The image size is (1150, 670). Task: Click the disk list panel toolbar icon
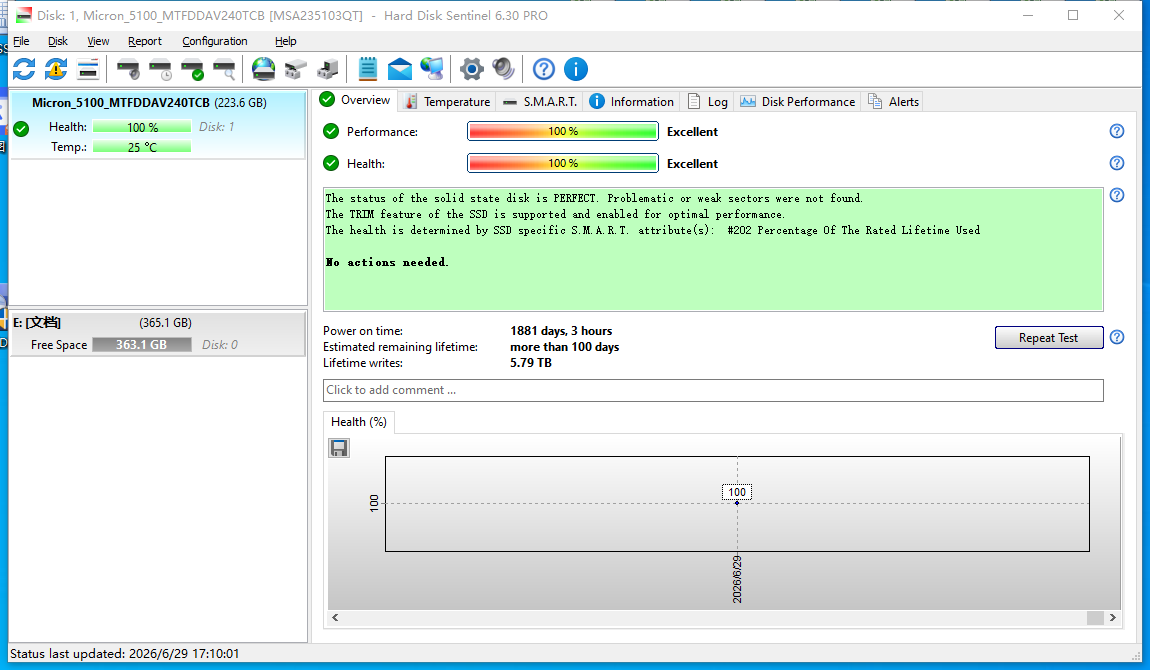tap(88, 70)
